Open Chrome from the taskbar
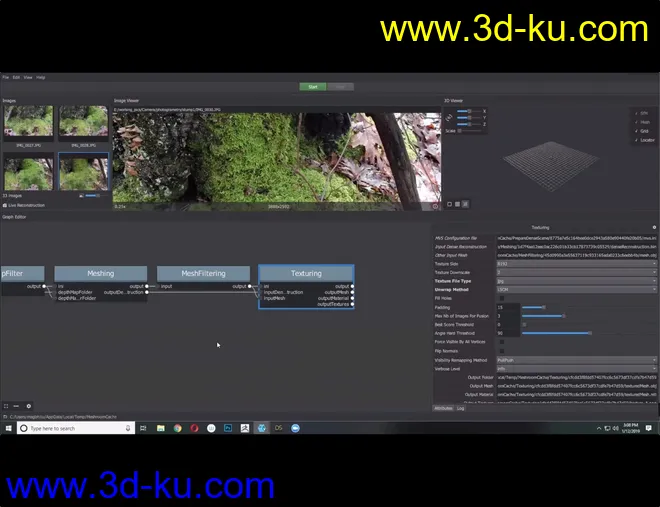Screen dimensions: 660x507 177,428
